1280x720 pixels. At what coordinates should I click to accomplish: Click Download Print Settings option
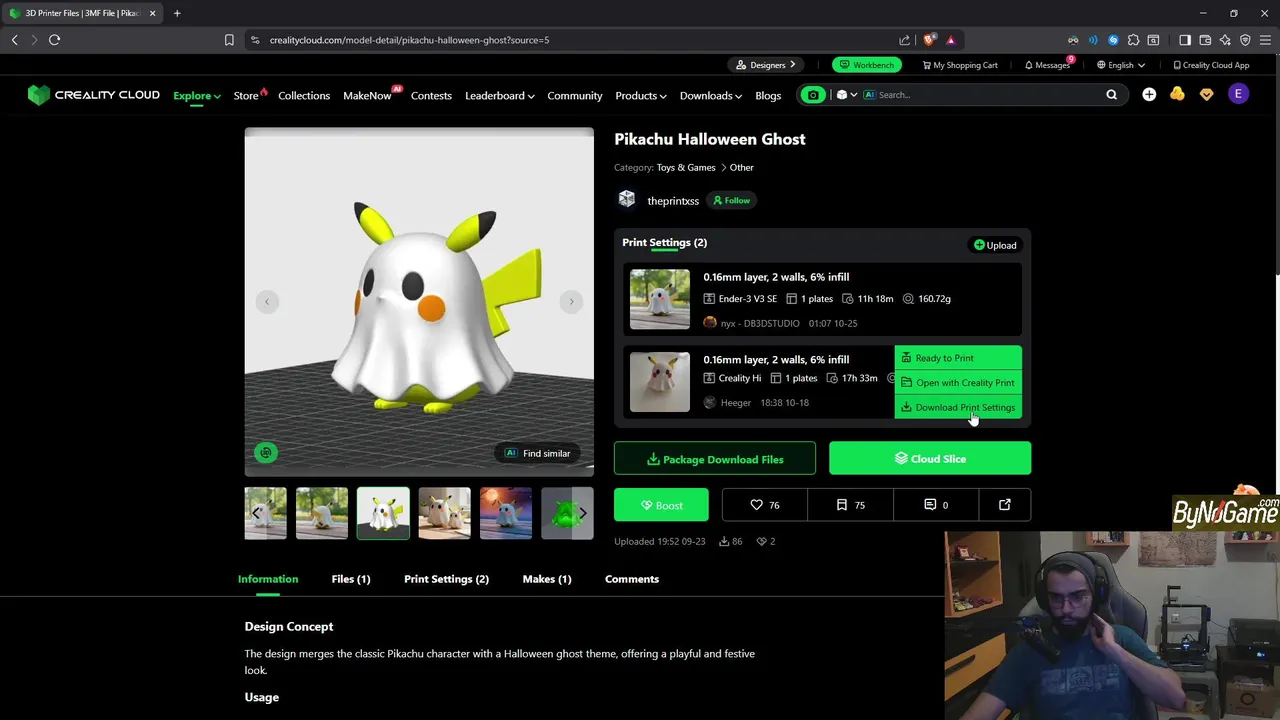[x=958, y=407]
